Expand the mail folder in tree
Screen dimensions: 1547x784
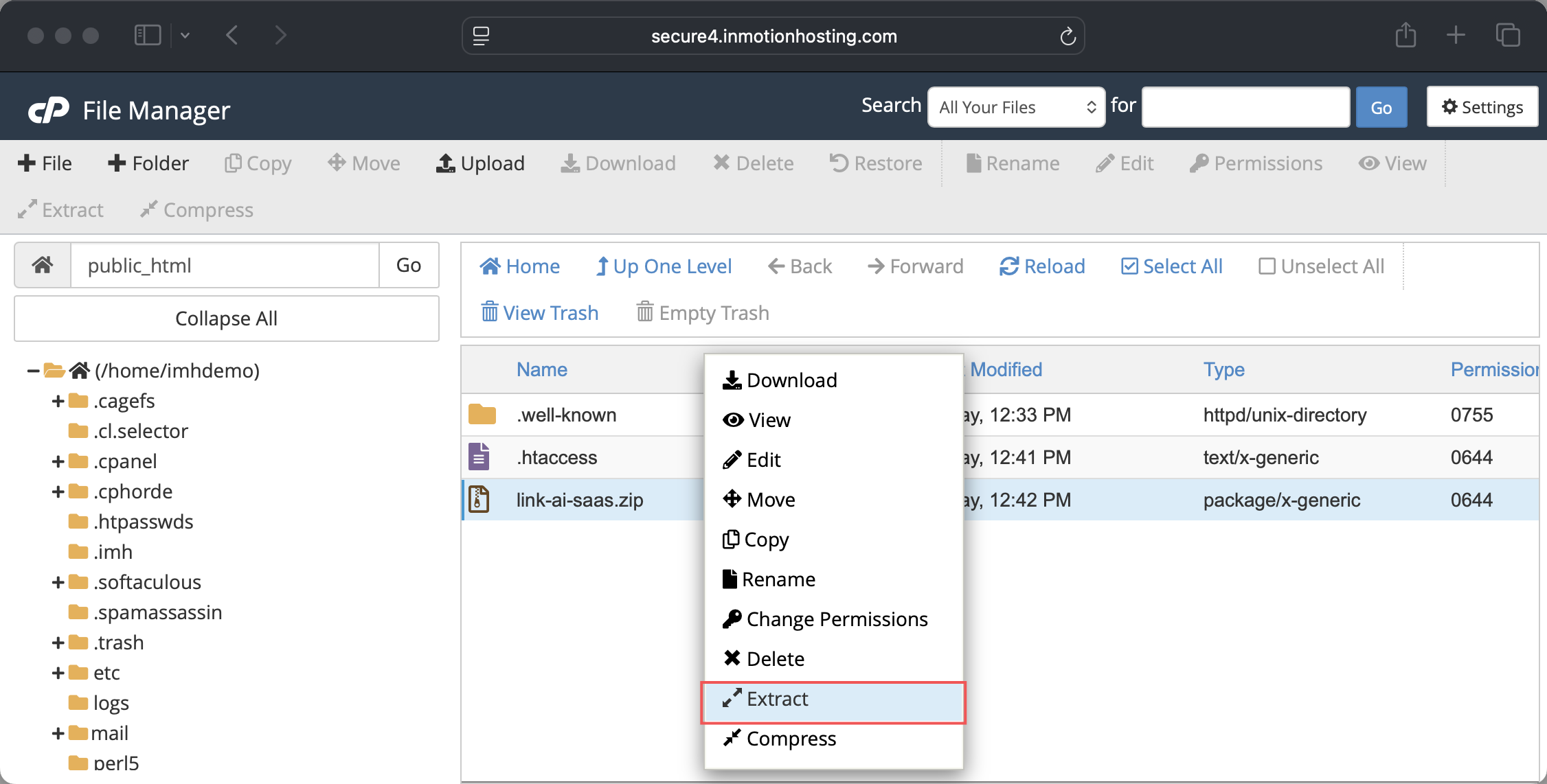pos(58,733)
